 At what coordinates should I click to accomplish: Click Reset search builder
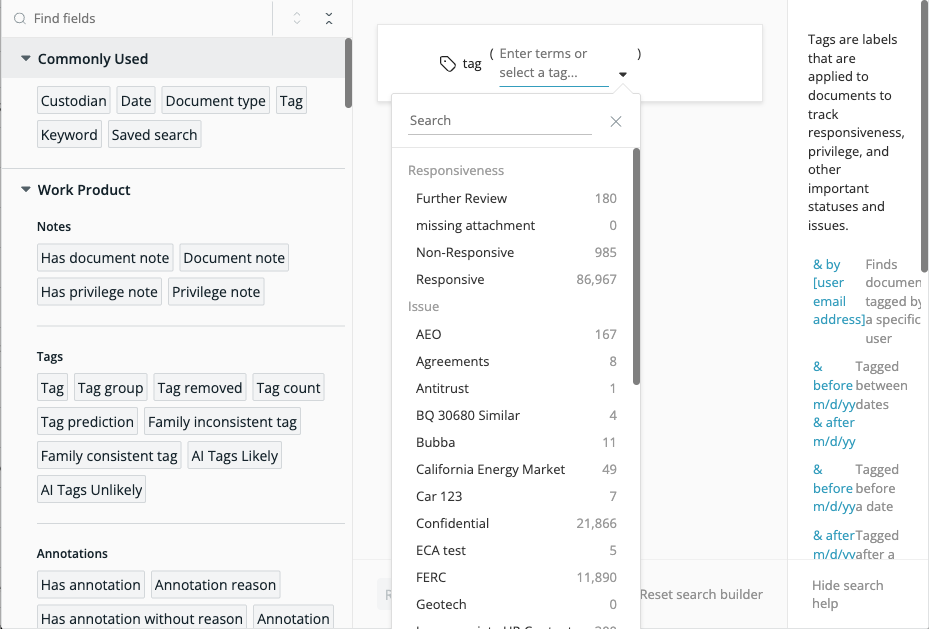click(x=701, y=594)
